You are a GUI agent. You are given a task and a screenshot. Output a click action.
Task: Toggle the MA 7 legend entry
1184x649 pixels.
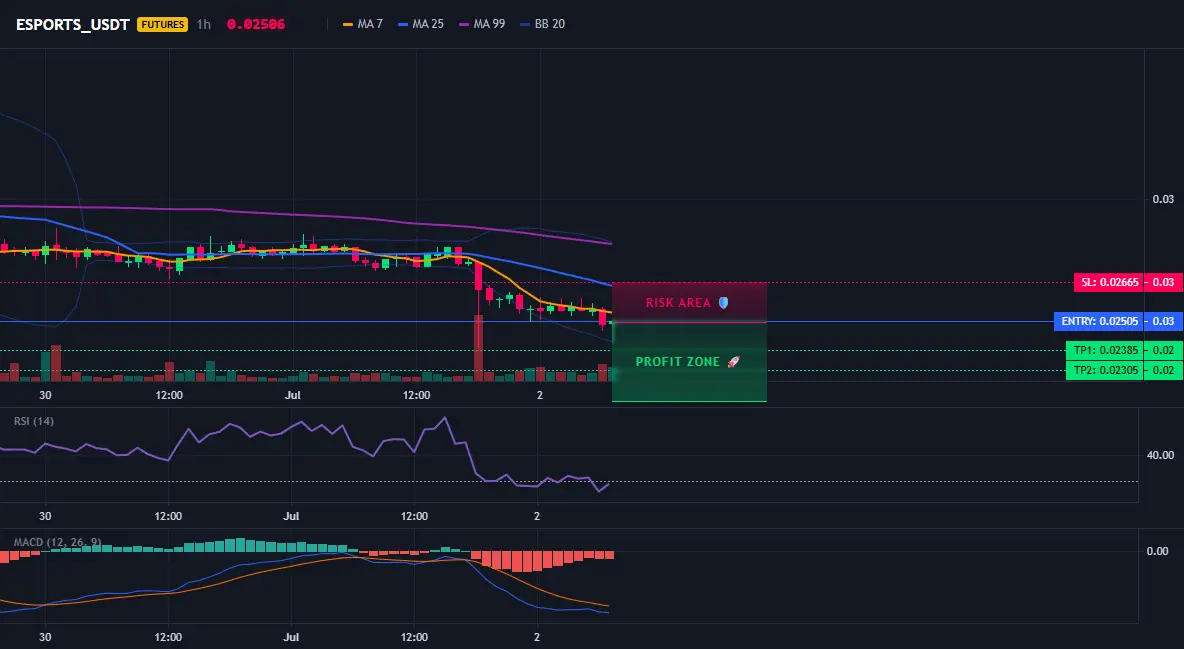tap(363, 24)
